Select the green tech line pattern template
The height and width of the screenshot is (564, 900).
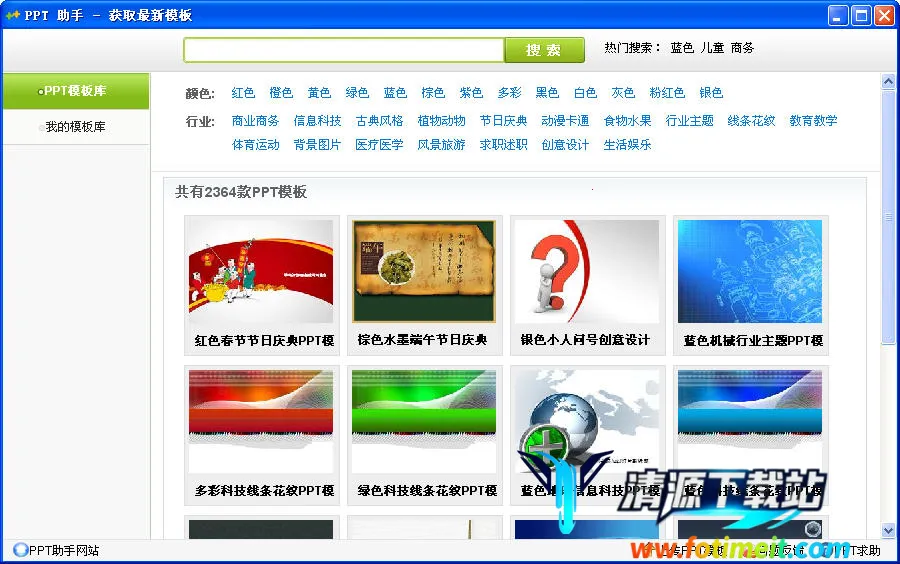(x=424, y=421)
